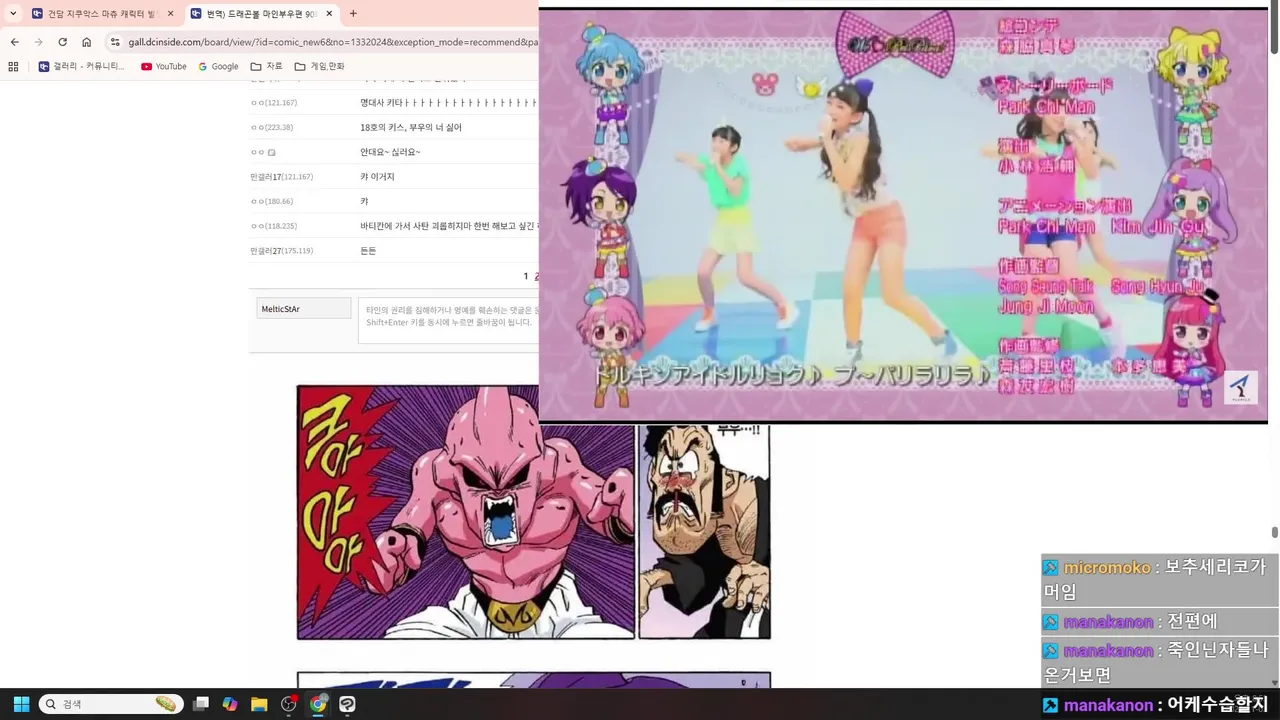Open File Explorer from taskbar
The width and height of the screenshot is (1280, 720).
259,704
